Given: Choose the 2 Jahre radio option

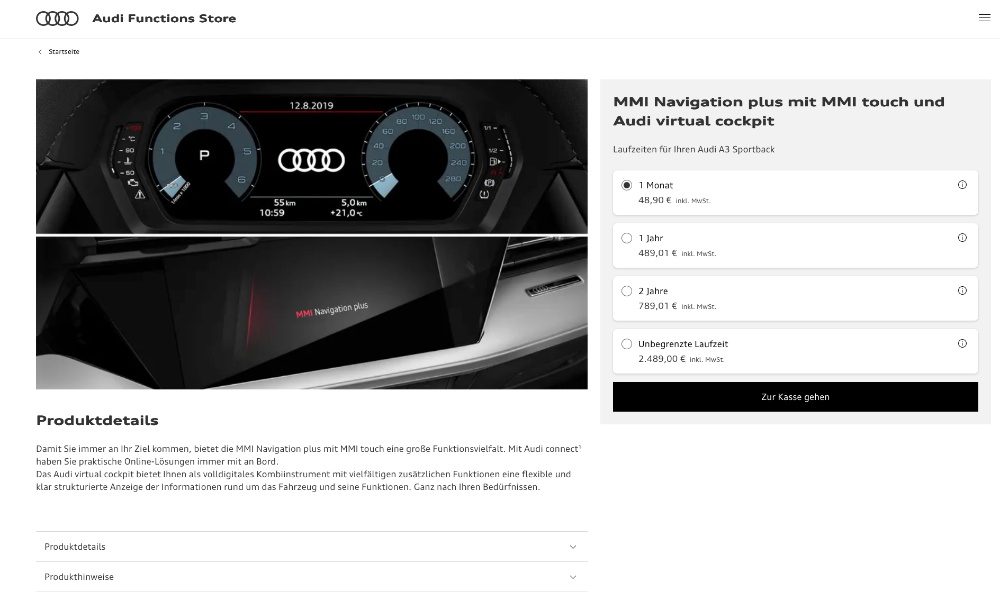Looking at the screenshot, I should (627, 291).
